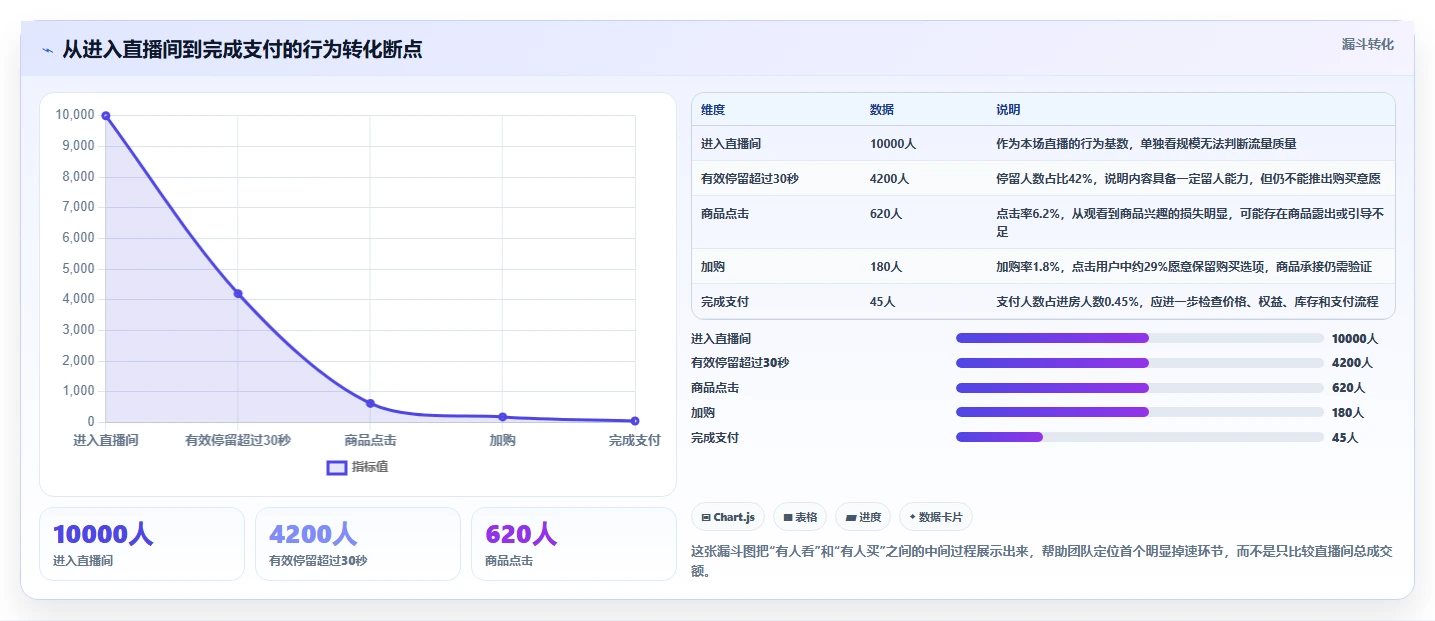Click the 5,000 y-axis label
This screenshot has height=621, width=1435.
[x=78, y=268]
